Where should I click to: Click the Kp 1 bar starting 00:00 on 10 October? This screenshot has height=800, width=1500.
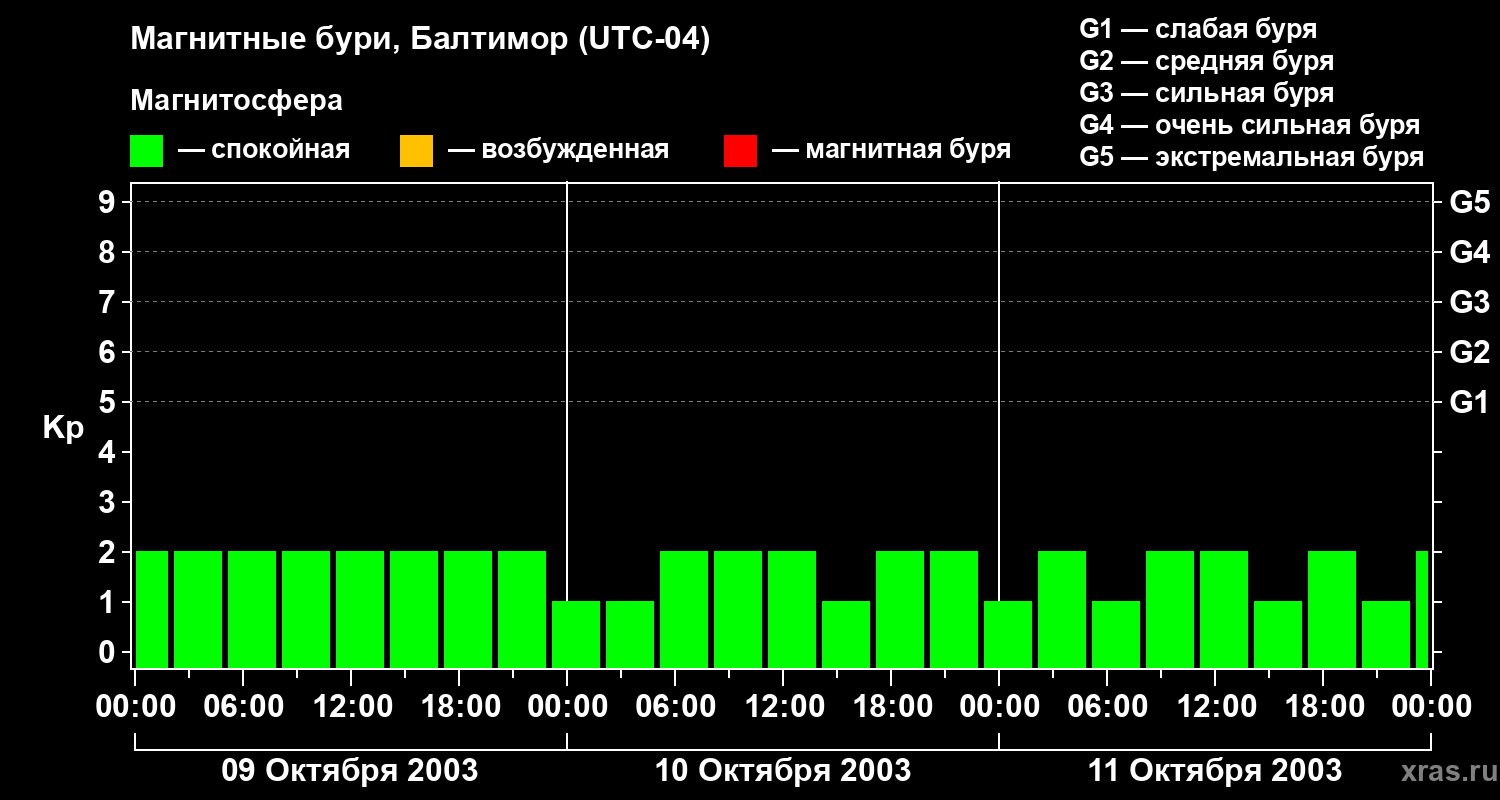(576, 634)
